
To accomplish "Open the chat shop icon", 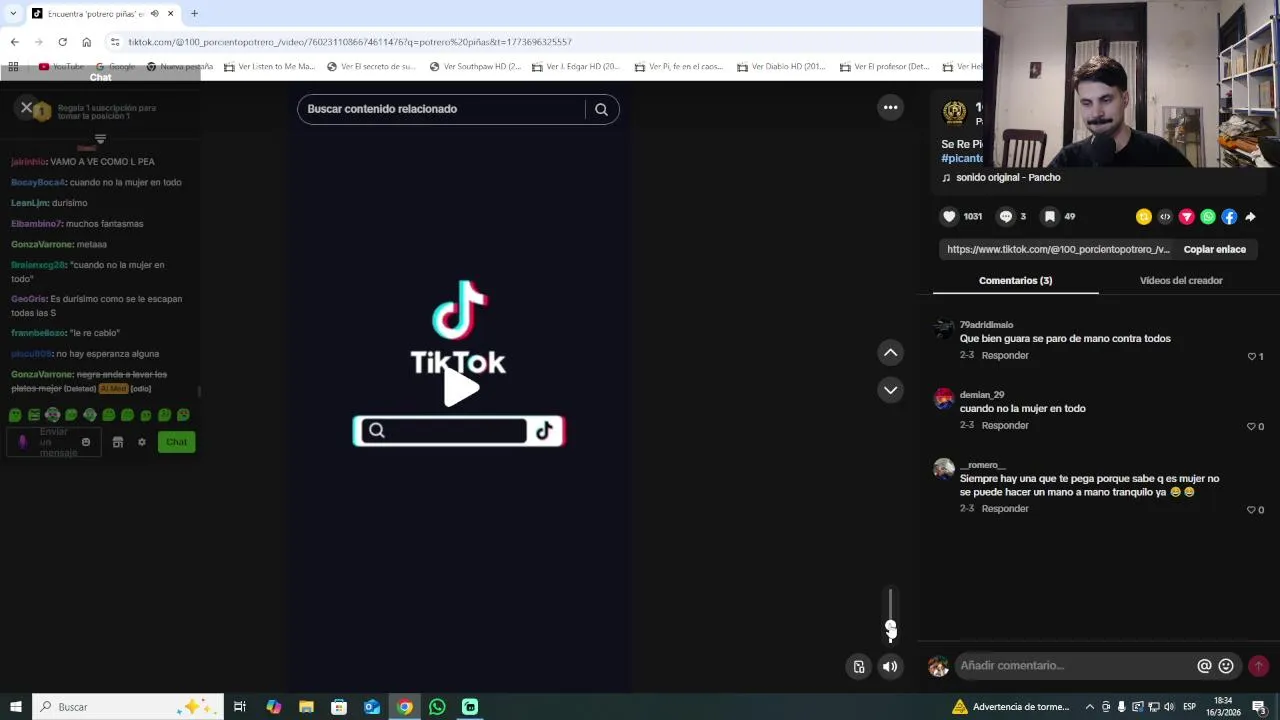I will coord(117,442).
